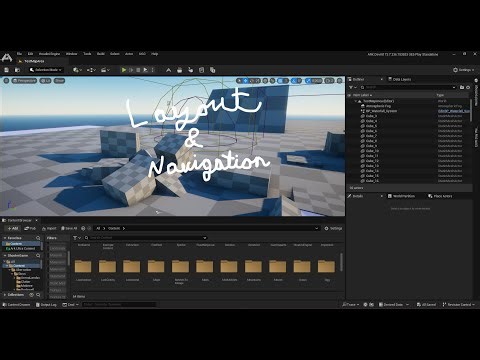The image size is (480, 360).
Task: Click the Save current level icon
Action: pos(6,70)
